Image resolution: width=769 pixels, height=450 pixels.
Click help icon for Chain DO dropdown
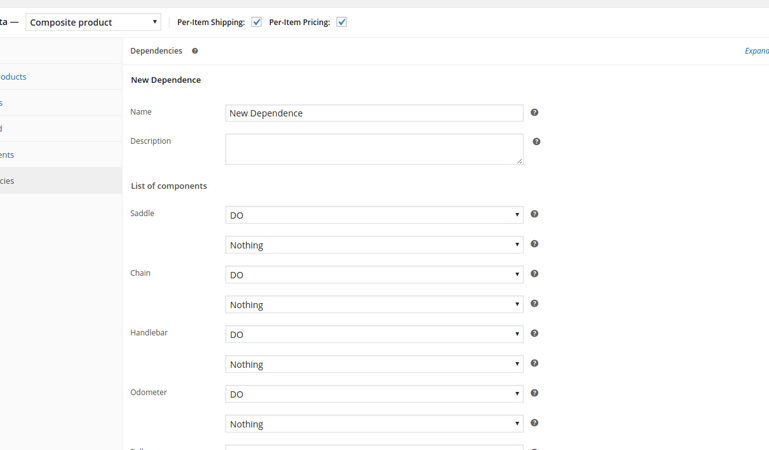pyautogui.click(x=535, y=274)
